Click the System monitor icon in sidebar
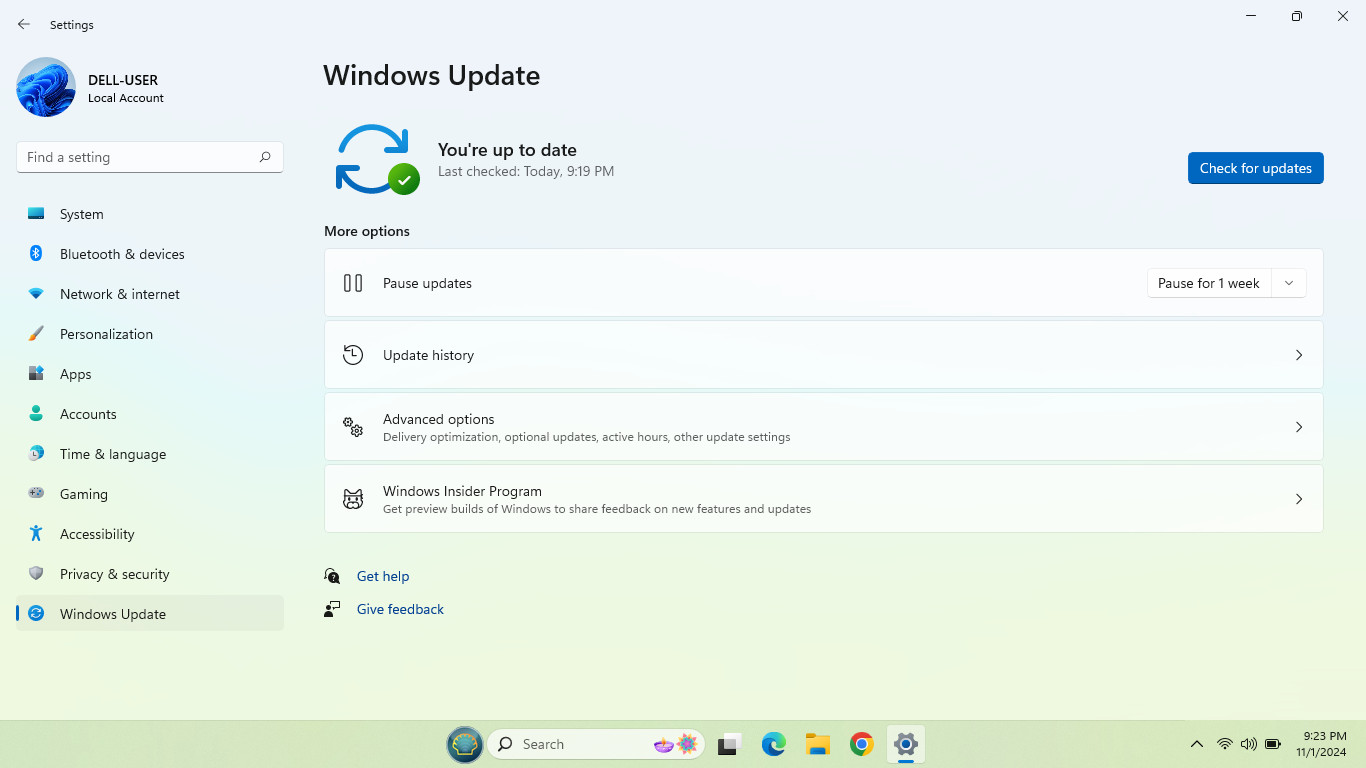This screenshot has width=1366, height=768. click(x=36, y=214)
